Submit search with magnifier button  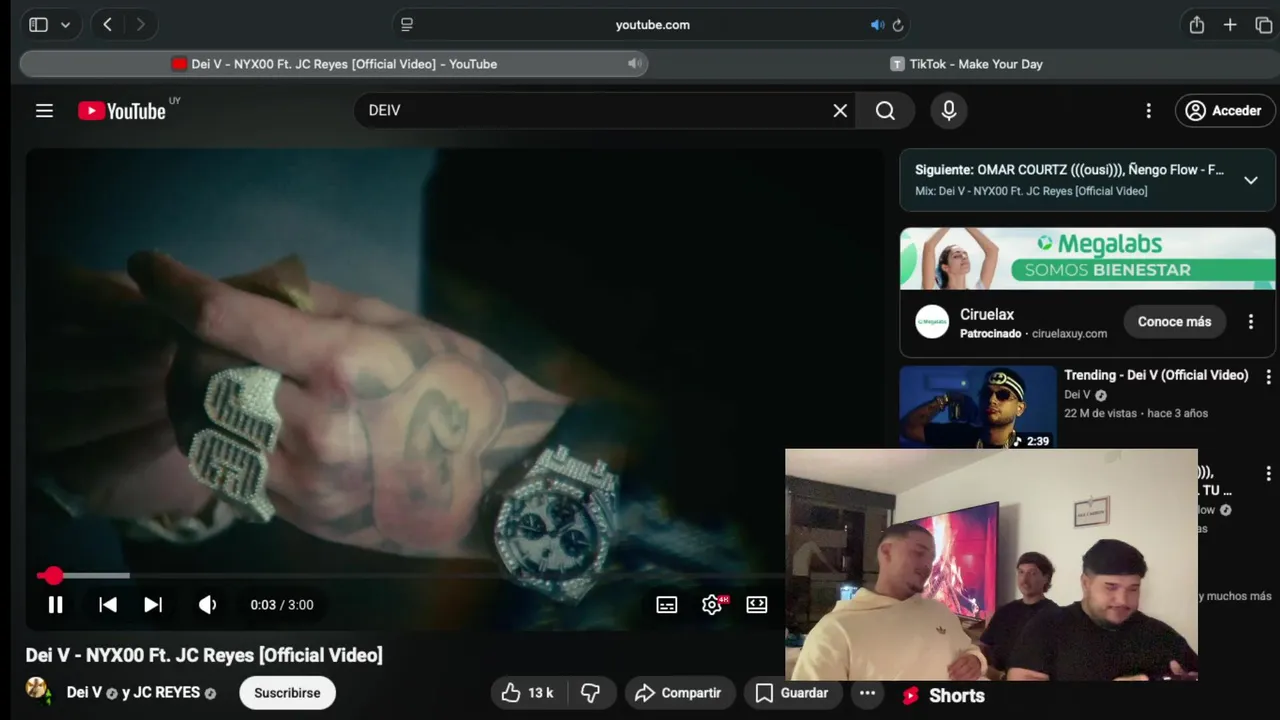885,111
